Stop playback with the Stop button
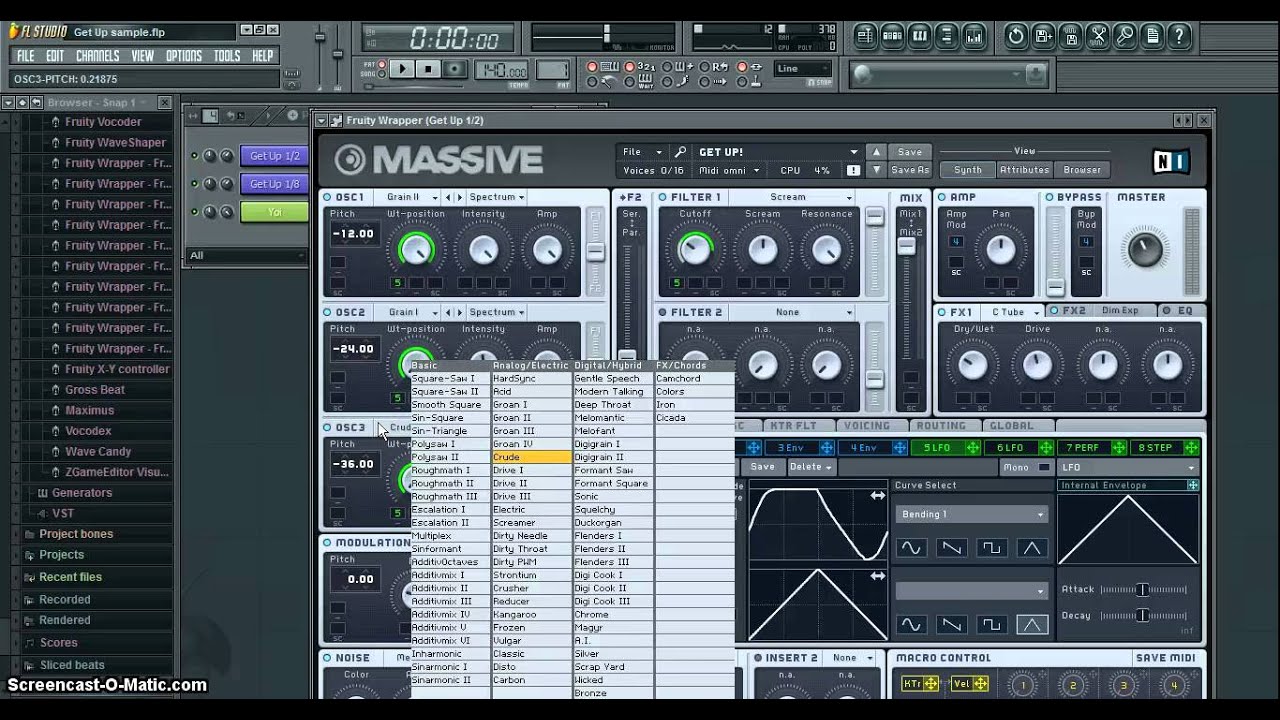 [x=428, y=69]
